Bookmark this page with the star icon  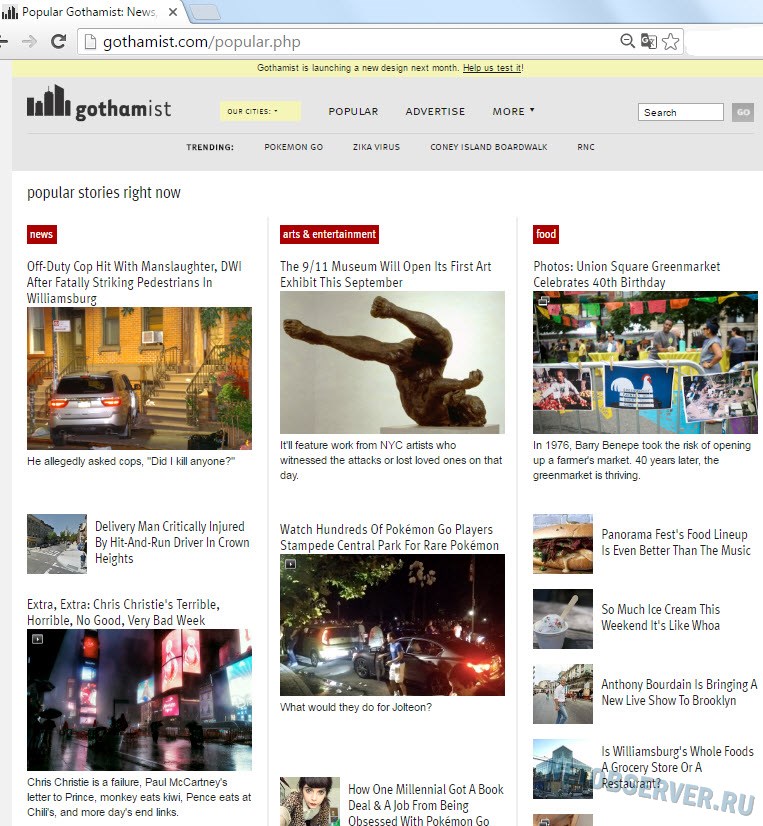tap(670, 41)
